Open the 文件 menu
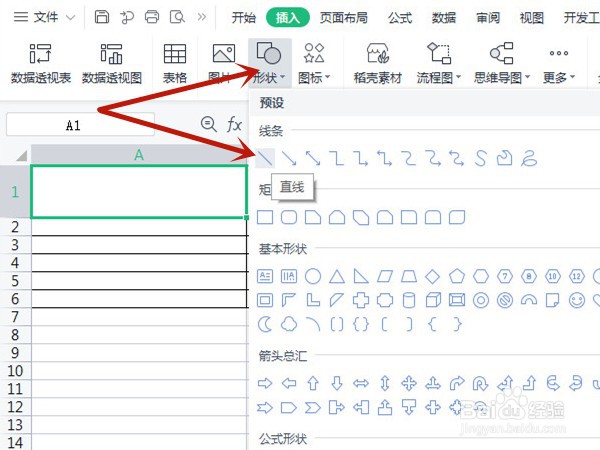The image size is (600, 450). coord(44,17)
